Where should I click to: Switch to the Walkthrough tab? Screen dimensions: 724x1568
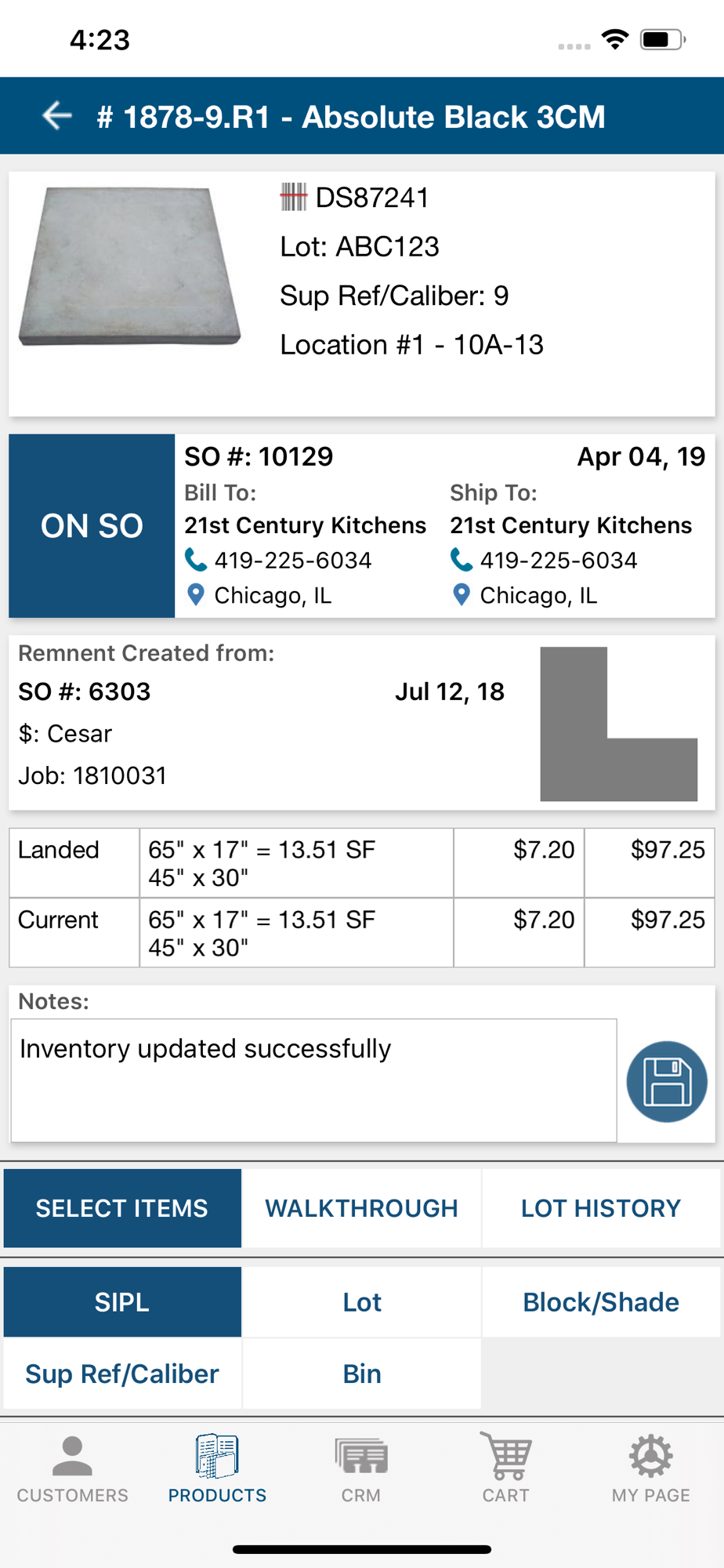pos(361,1208)
